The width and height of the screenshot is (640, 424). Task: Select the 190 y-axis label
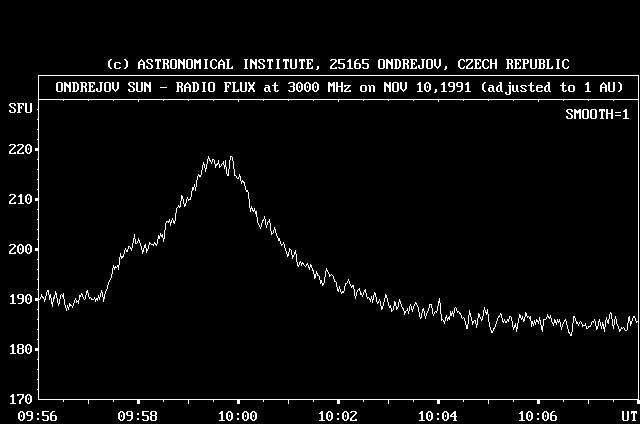[x=19, y=299]
